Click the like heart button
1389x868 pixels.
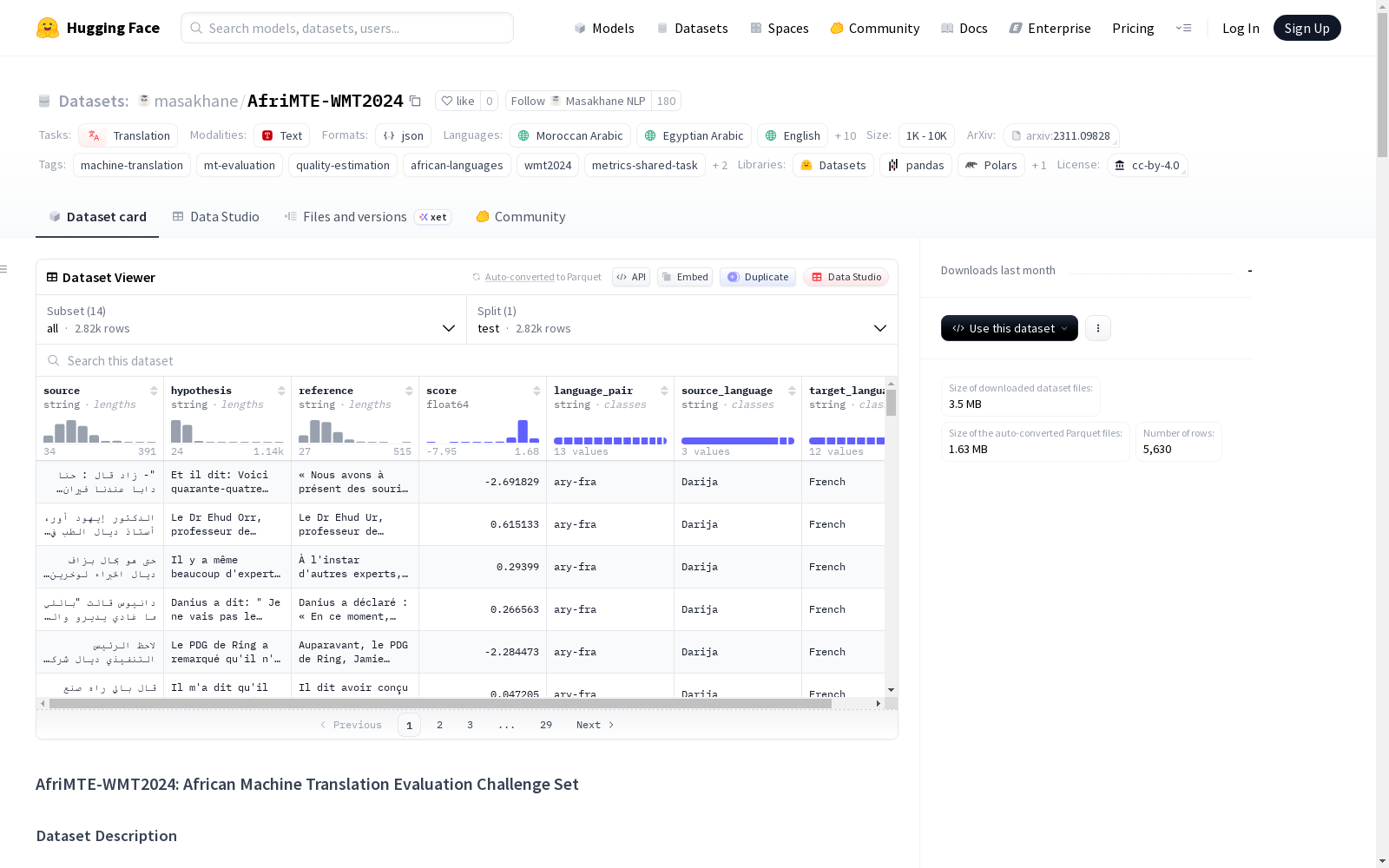point(458,101)
